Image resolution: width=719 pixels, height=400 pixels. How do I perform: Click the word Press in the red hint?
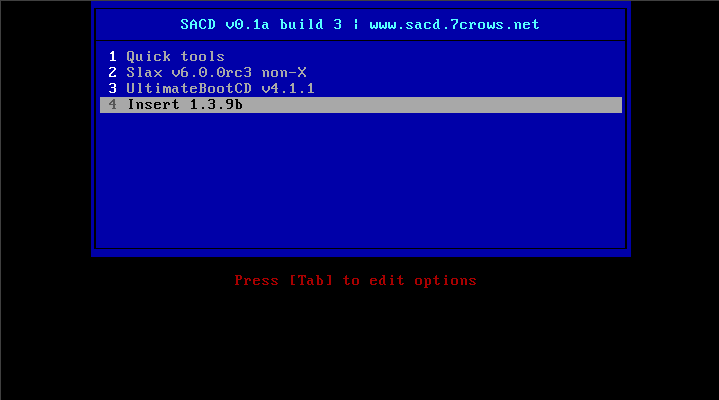click(256, 280)
